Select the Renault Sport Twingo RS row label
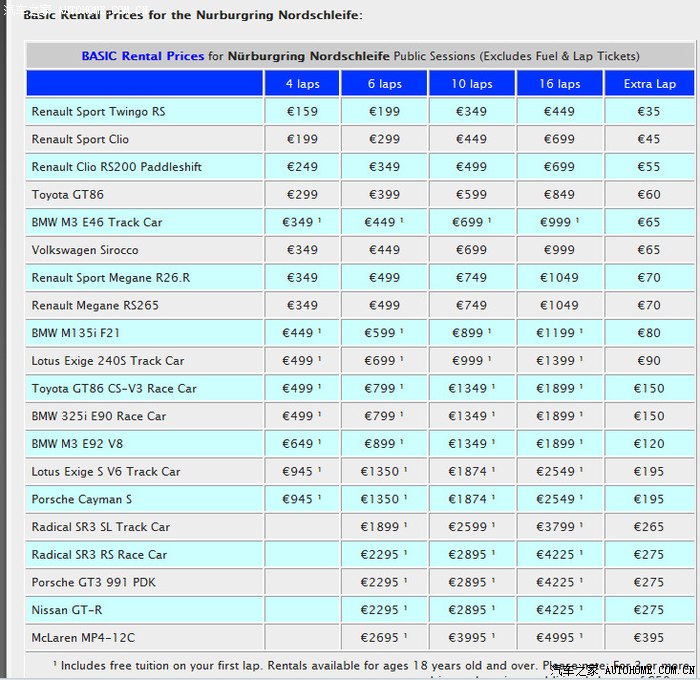Image resolution: width=700 pixels, height=680 pixels. point(98,112)
